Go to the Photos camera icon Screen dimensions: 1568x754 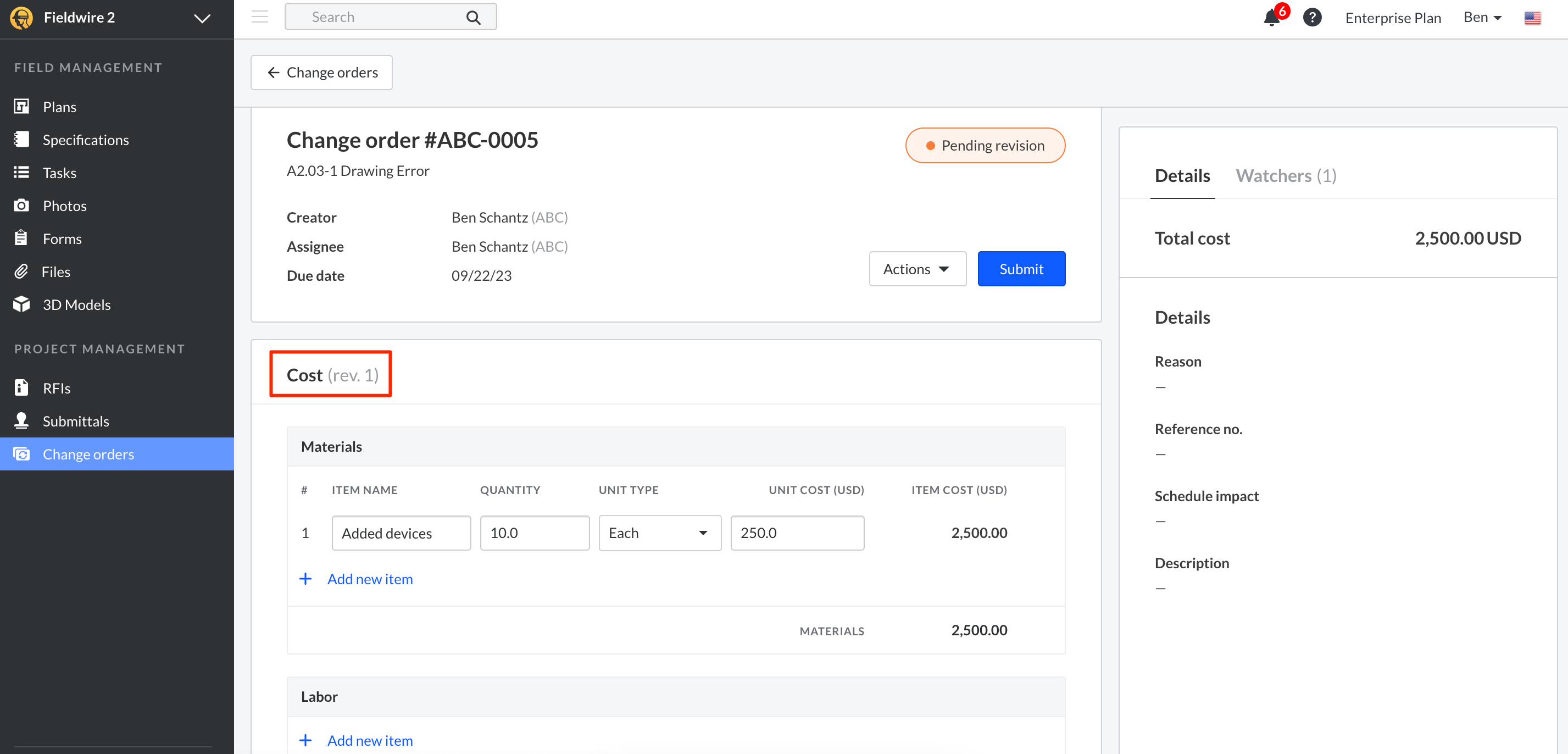pos(21,205)
